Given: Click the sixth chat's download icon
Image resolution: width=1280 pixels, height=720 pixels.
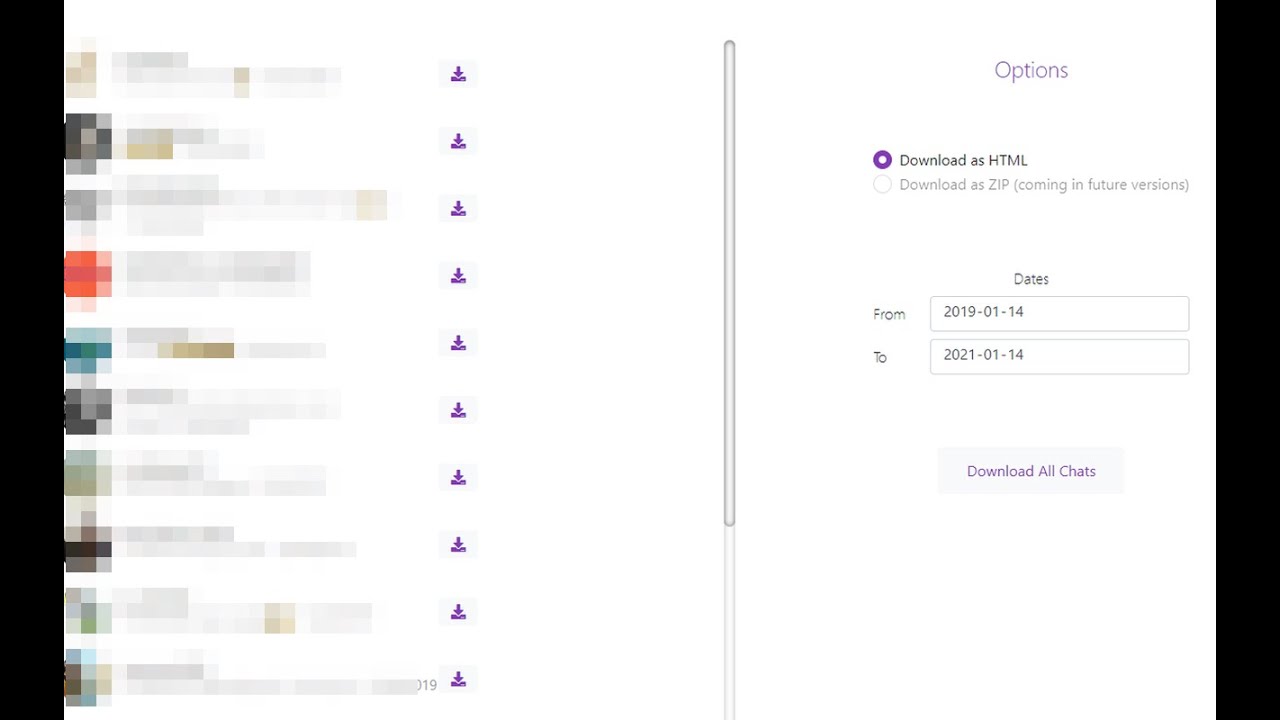Looking at the screenshot, I should (458, 410).
